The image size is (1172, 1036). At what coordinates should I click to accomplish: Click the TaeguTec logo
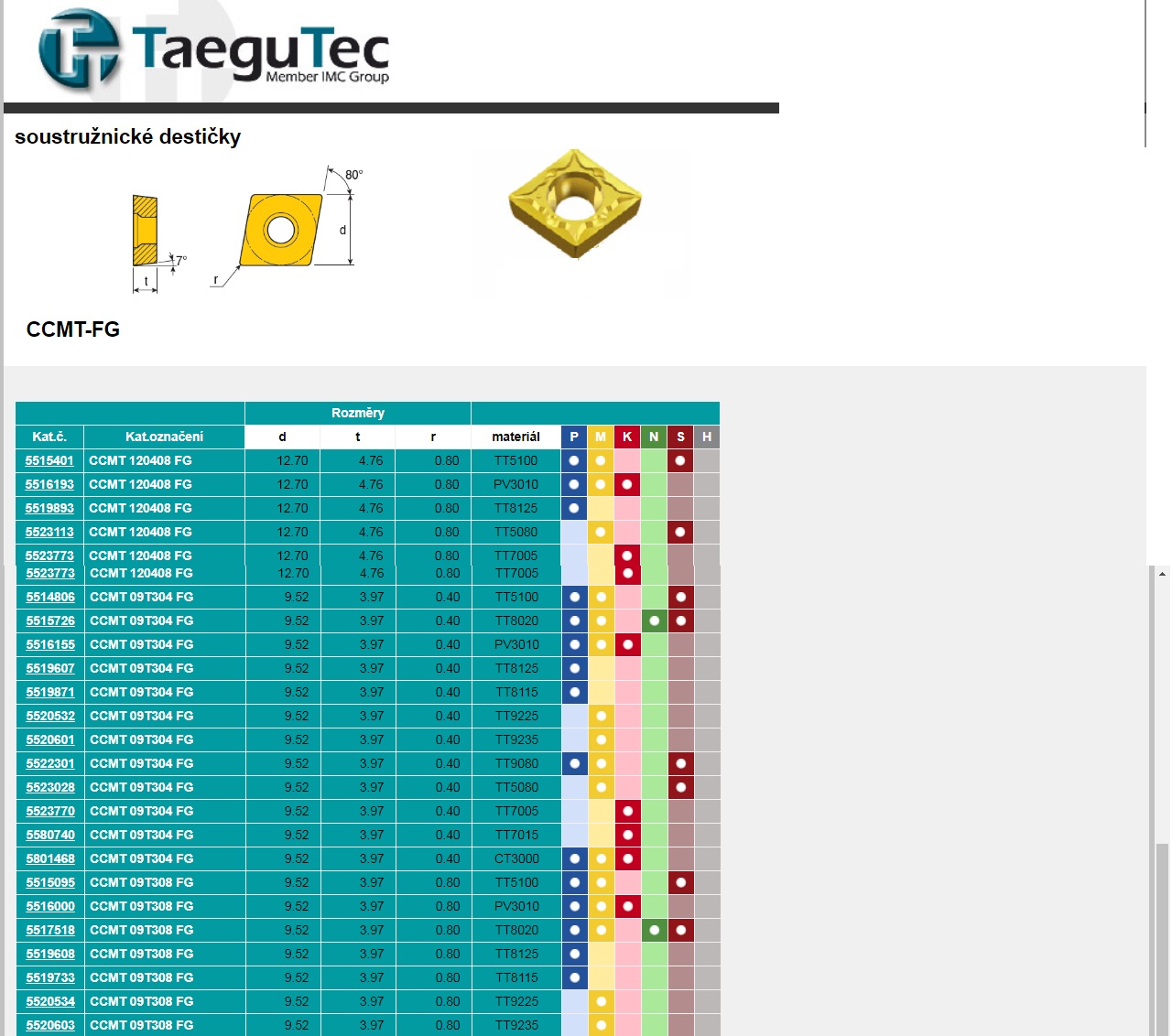pyautogui.click(x=211, y=50)
